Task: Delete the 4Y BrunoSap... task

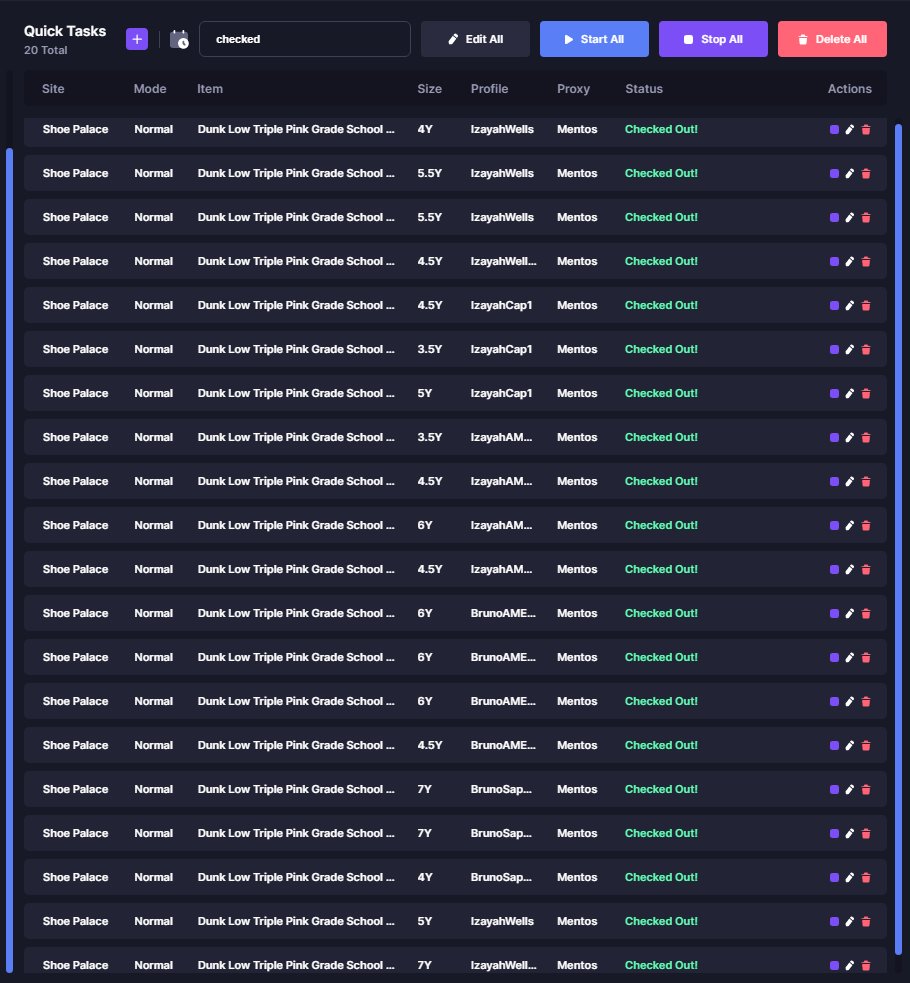Action: pyautogui.click(x=866, y=877)
